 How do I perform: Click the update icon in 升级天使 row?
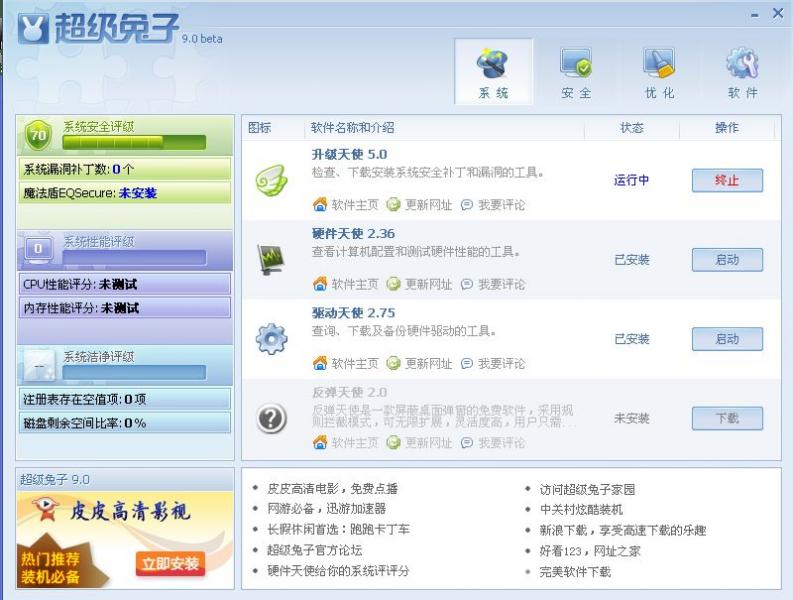(393, 204)
